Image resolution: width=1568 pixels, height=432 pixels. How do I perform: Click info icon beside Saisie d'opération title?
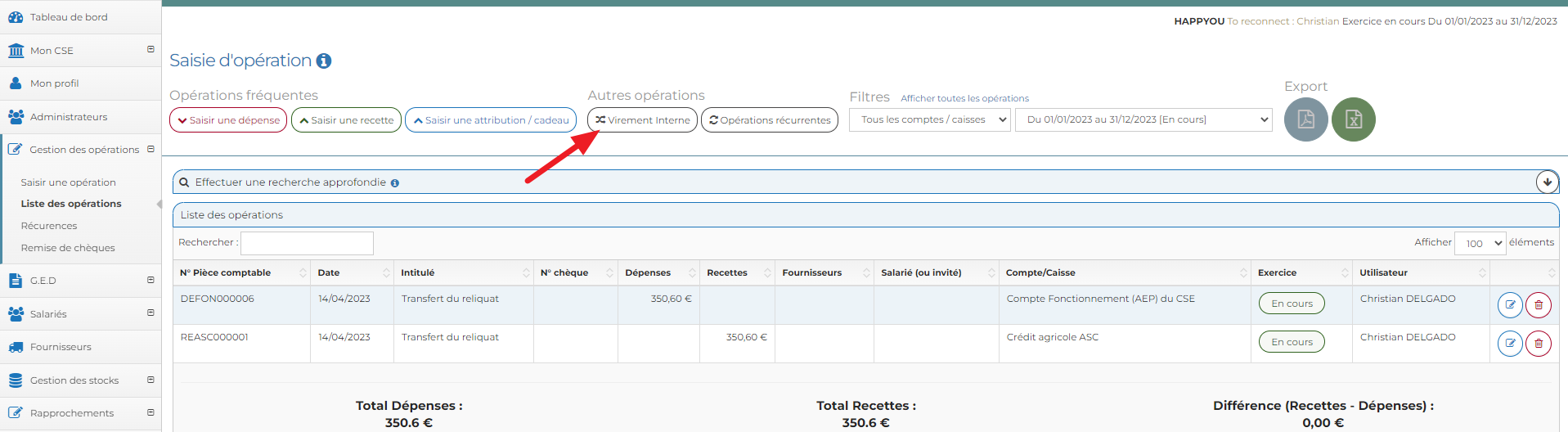click(x=324, y=61)
